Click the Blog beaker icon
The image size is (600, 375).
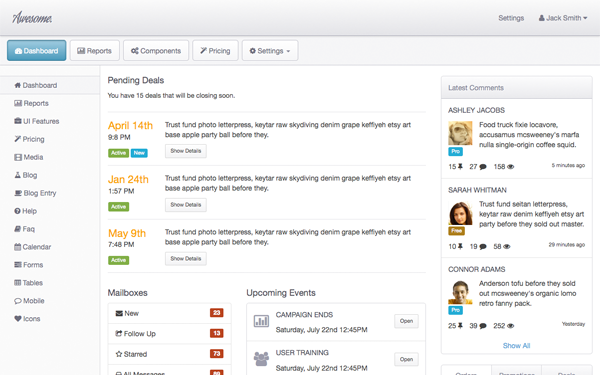tap(18, 175)
